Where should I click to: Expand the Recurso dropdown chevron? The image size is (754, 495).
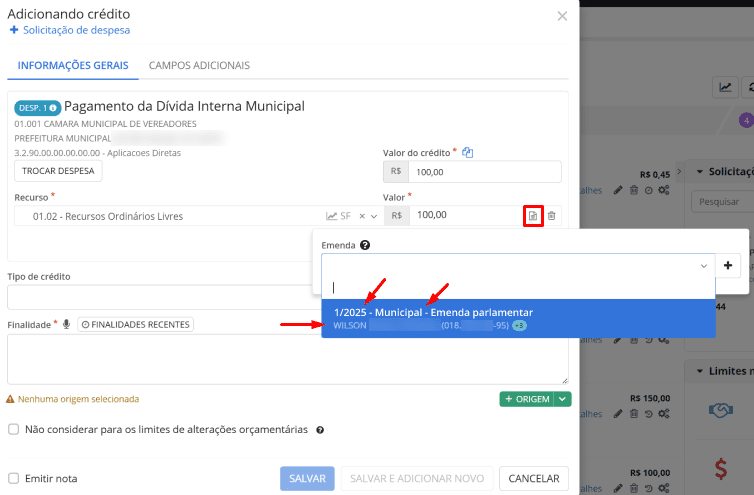tap(374, 216)
